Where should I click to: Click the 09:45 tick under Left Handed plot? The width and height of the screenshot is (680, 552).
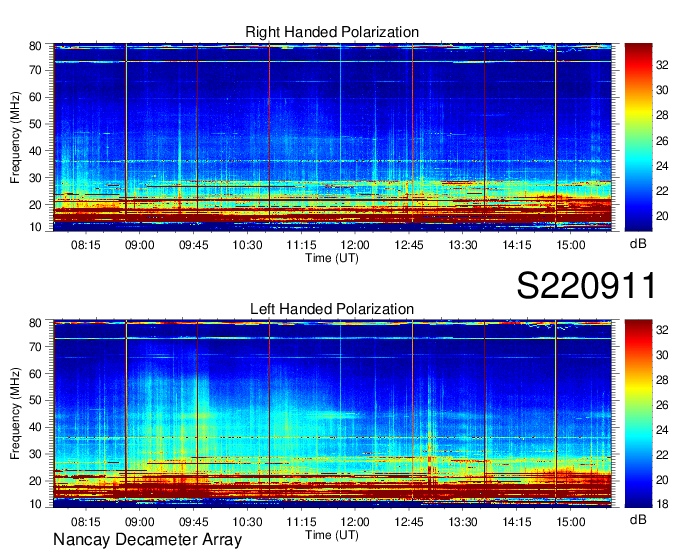tap(193, 522)
